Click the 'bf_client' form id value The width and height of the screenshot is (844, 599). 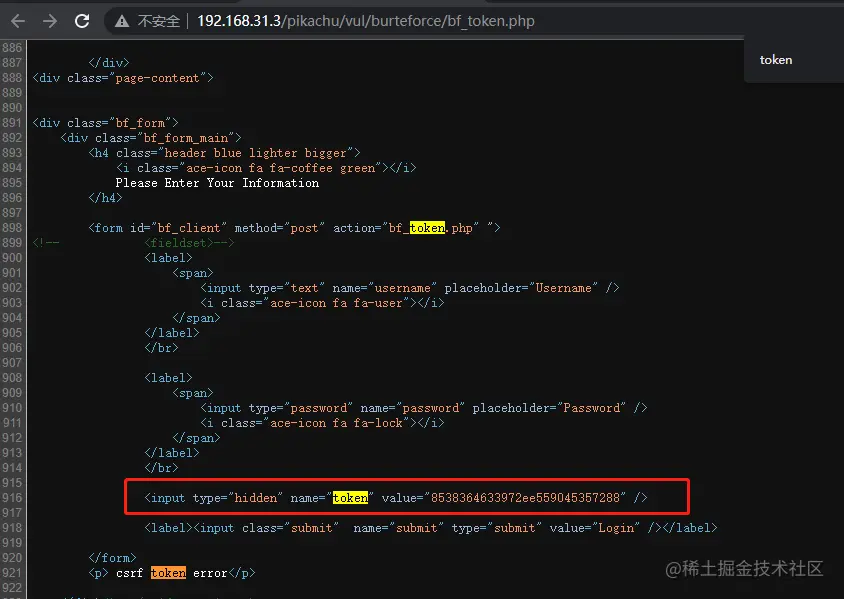[189, 228]
